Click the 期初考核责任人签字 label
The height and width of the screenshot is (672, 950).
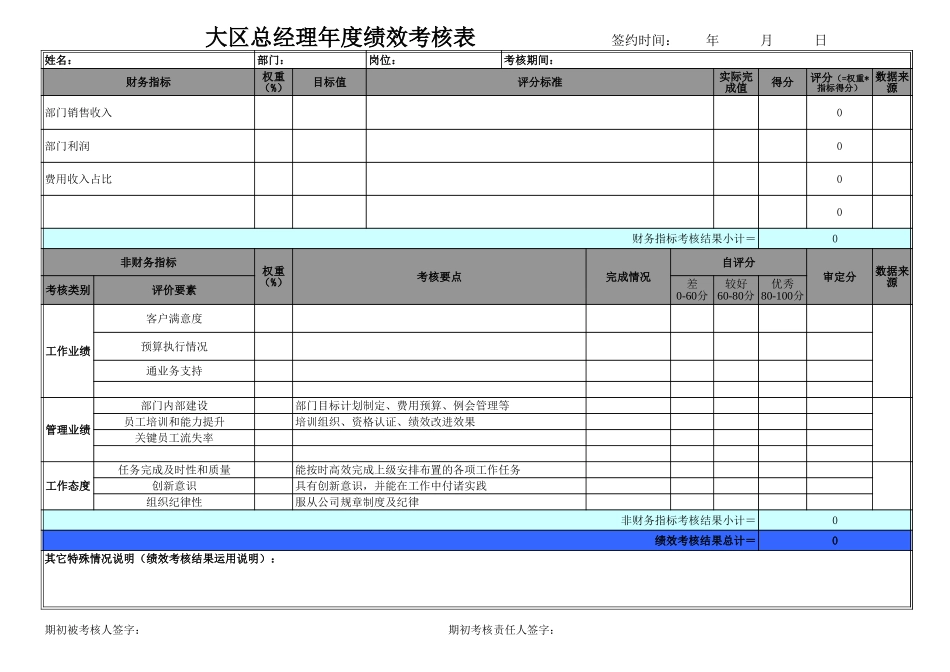500,630
